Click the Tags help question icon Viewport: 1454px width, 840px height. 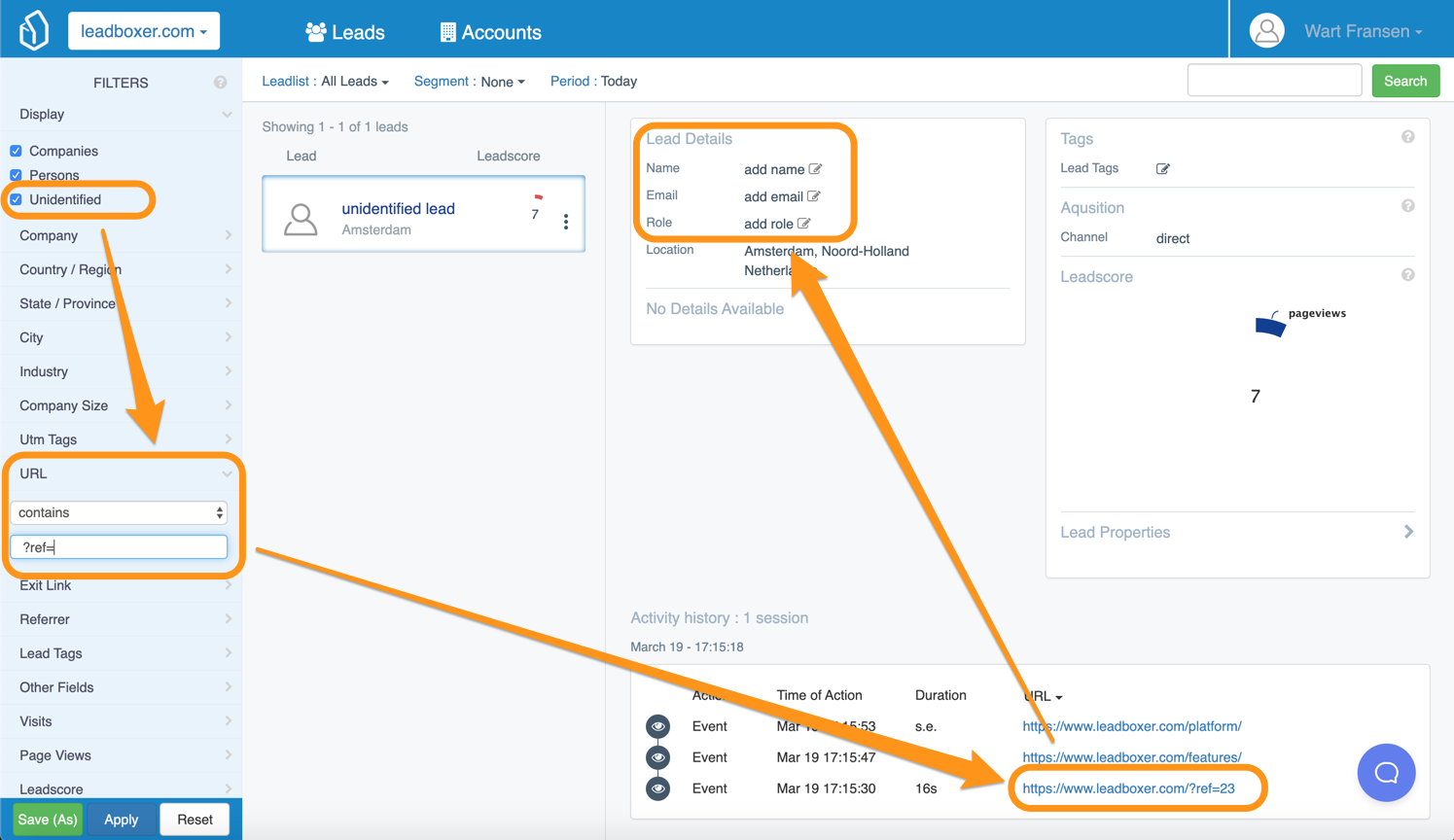click(x=1407, y=137)
